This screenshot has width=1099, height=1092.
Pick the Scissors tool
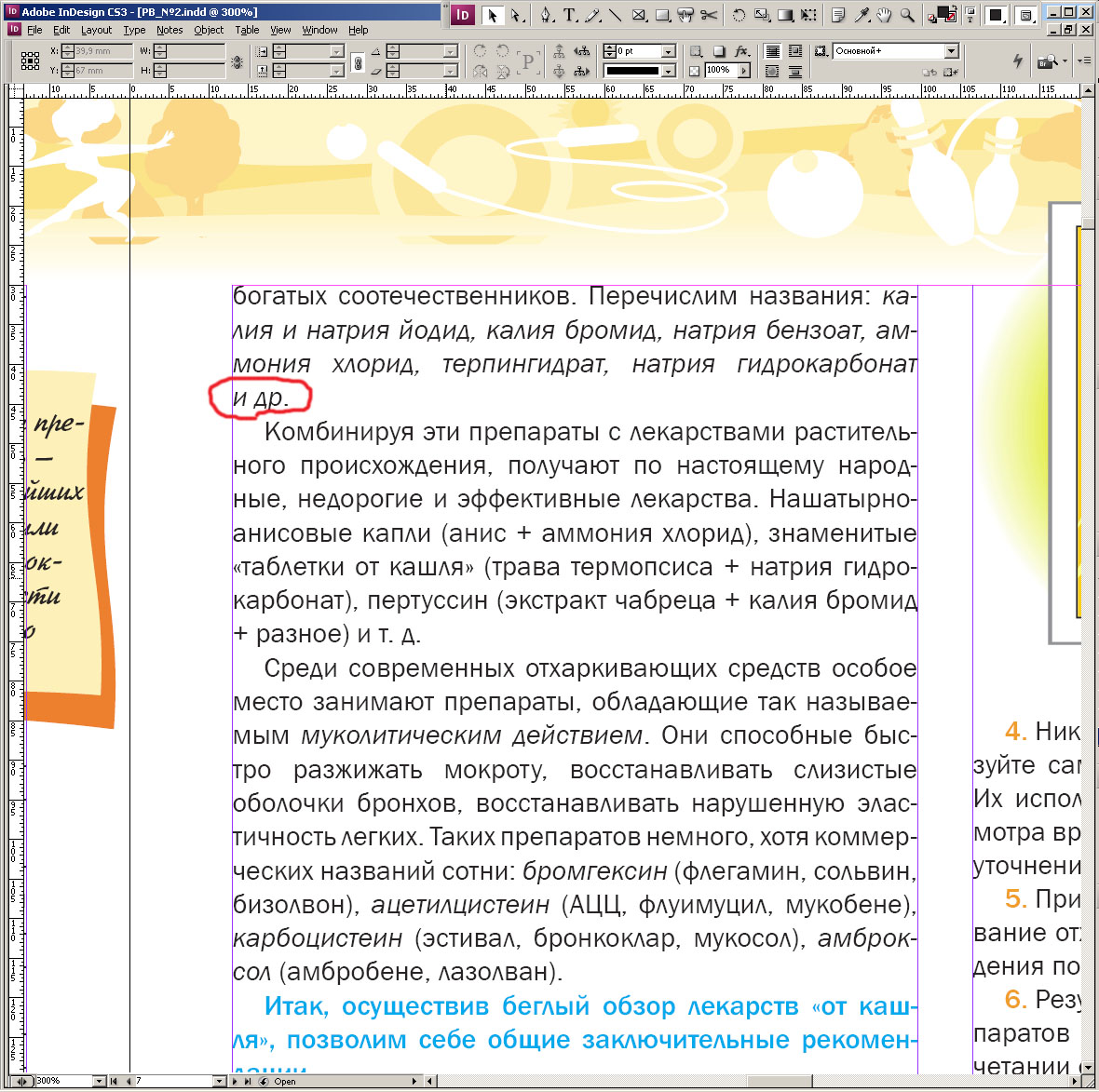(710, 15)
